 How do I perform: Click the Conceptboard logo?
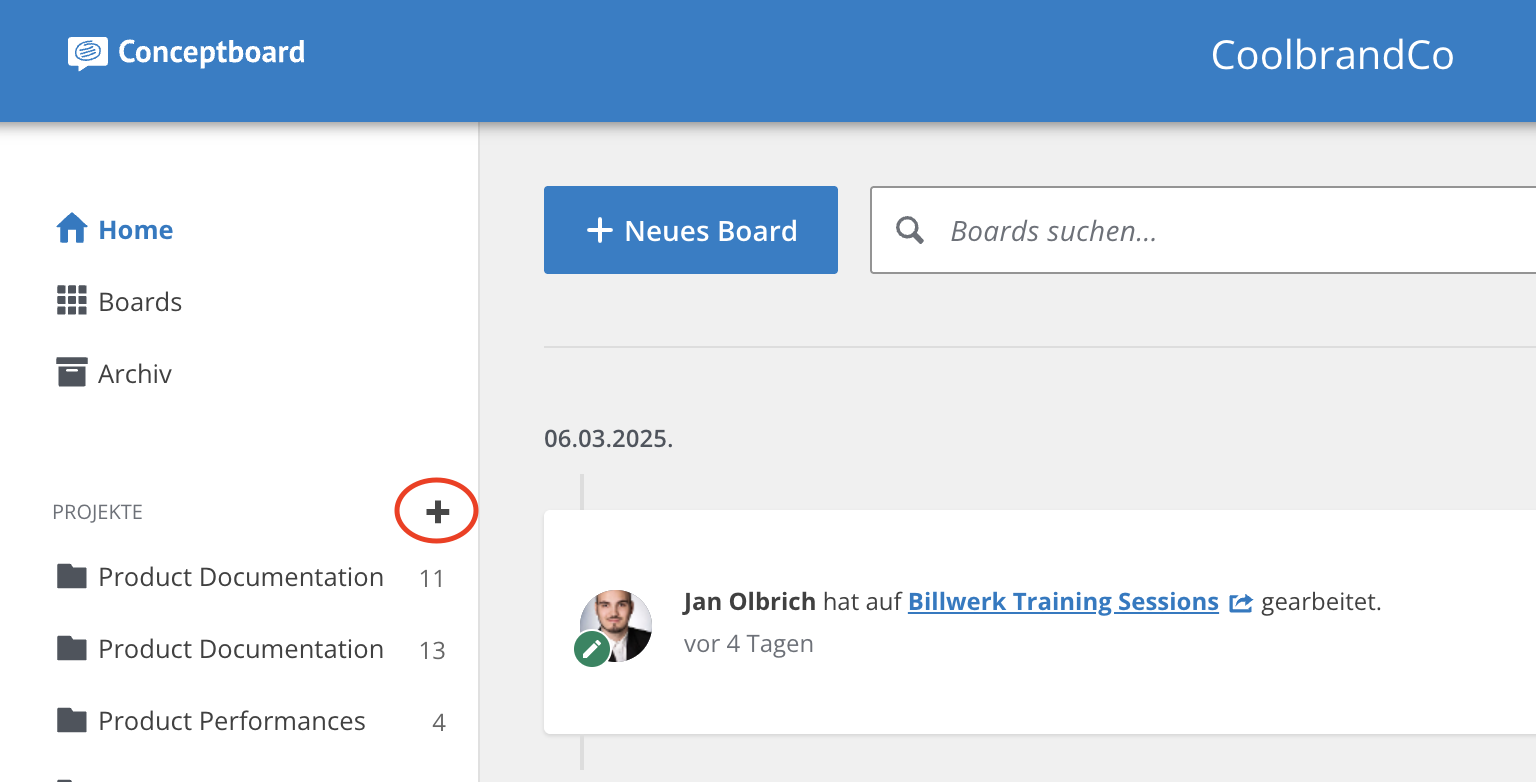(186, 52)
